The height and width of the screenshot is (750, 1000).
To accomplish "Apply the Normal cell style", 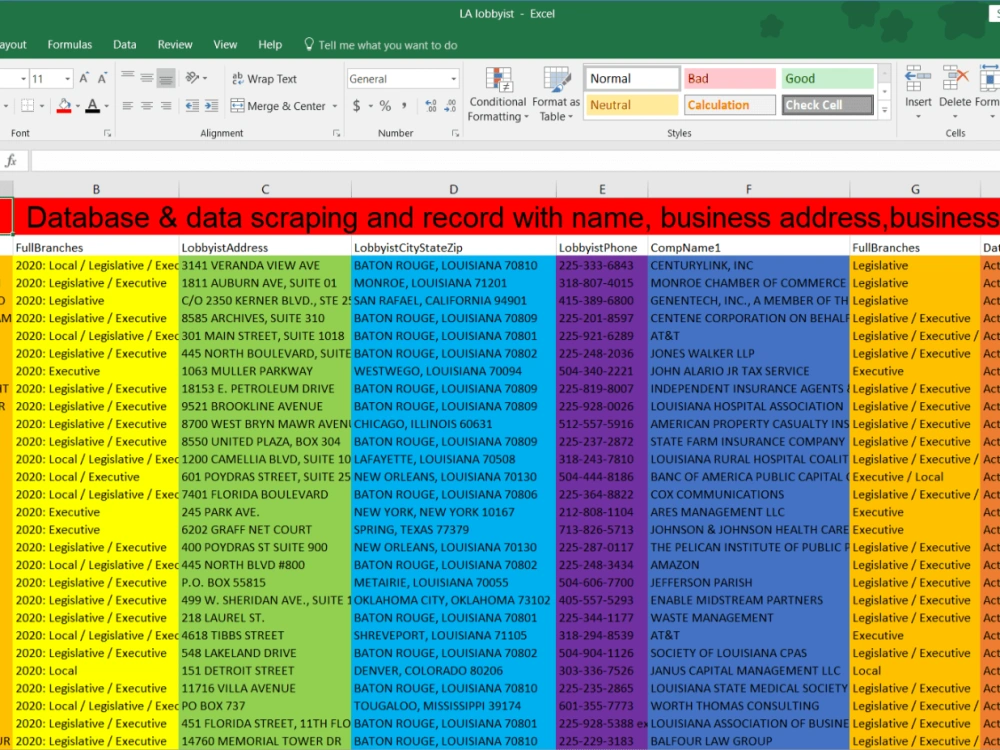I will (x=632, y=78).
